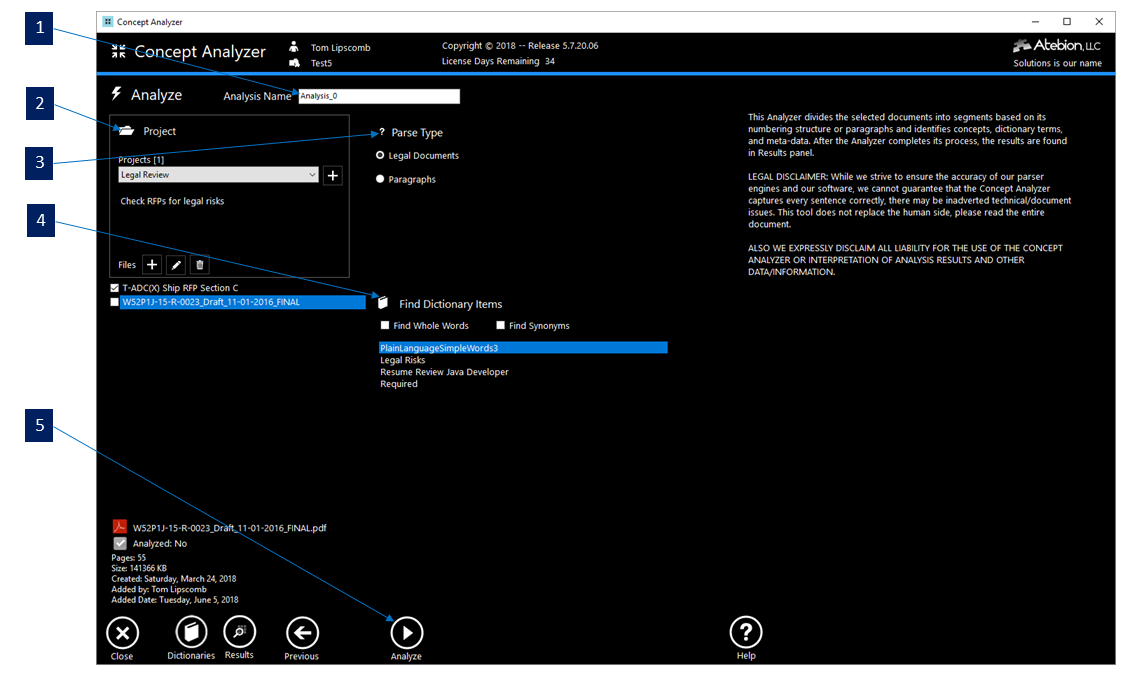
Task: Click the Tom Lipscomb user name
Action: [341, 48]
